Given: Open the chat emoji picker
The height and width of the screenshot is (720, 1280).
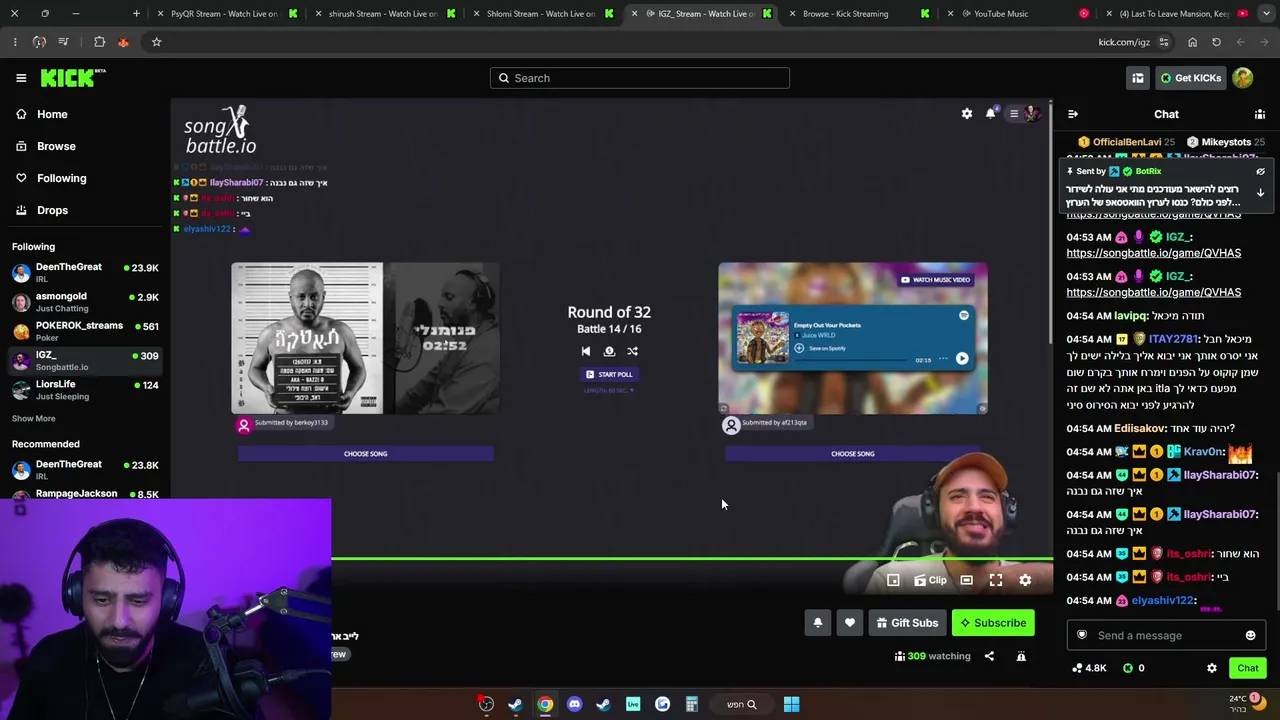Looking at the screenshot, I should (x=1250, y=635).
